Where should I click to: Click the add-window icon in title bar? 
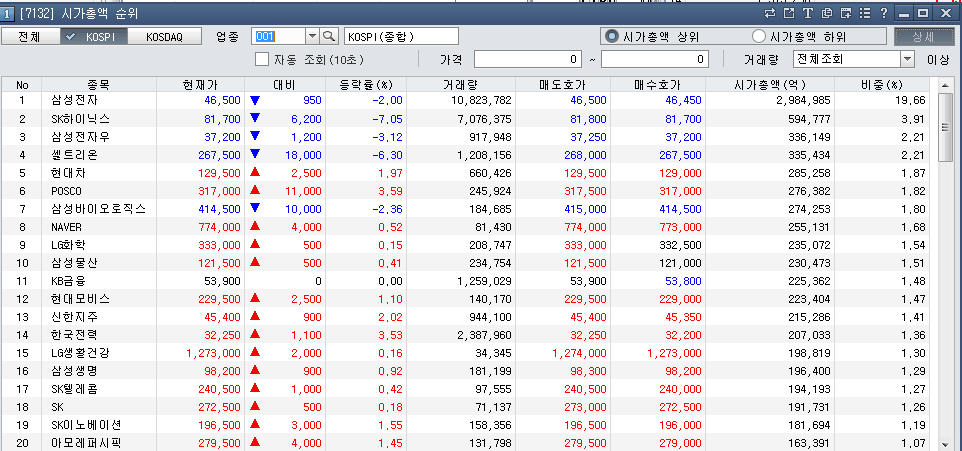pos(846,13)
